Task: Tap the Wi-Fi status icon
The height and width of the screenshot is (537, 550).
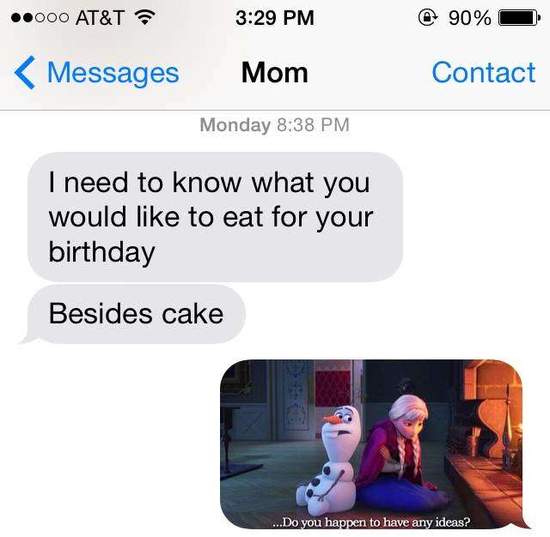Action: click(145, 17)
